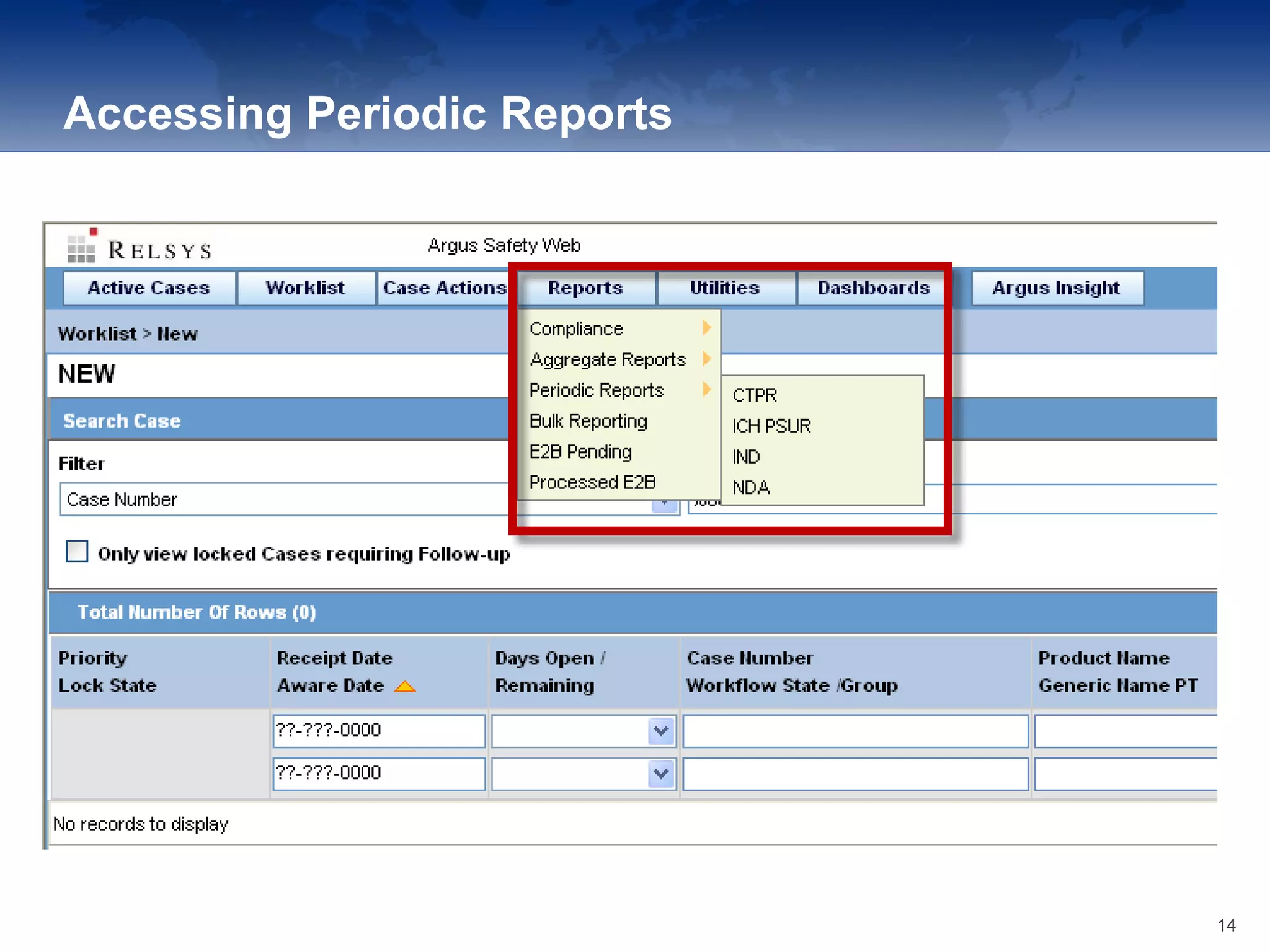Click second row Workflow State filter field

point(856,773)
